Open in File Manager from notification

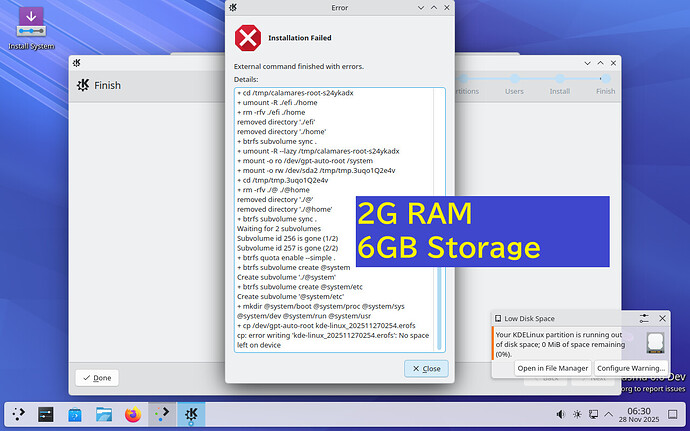click(553, 368)
